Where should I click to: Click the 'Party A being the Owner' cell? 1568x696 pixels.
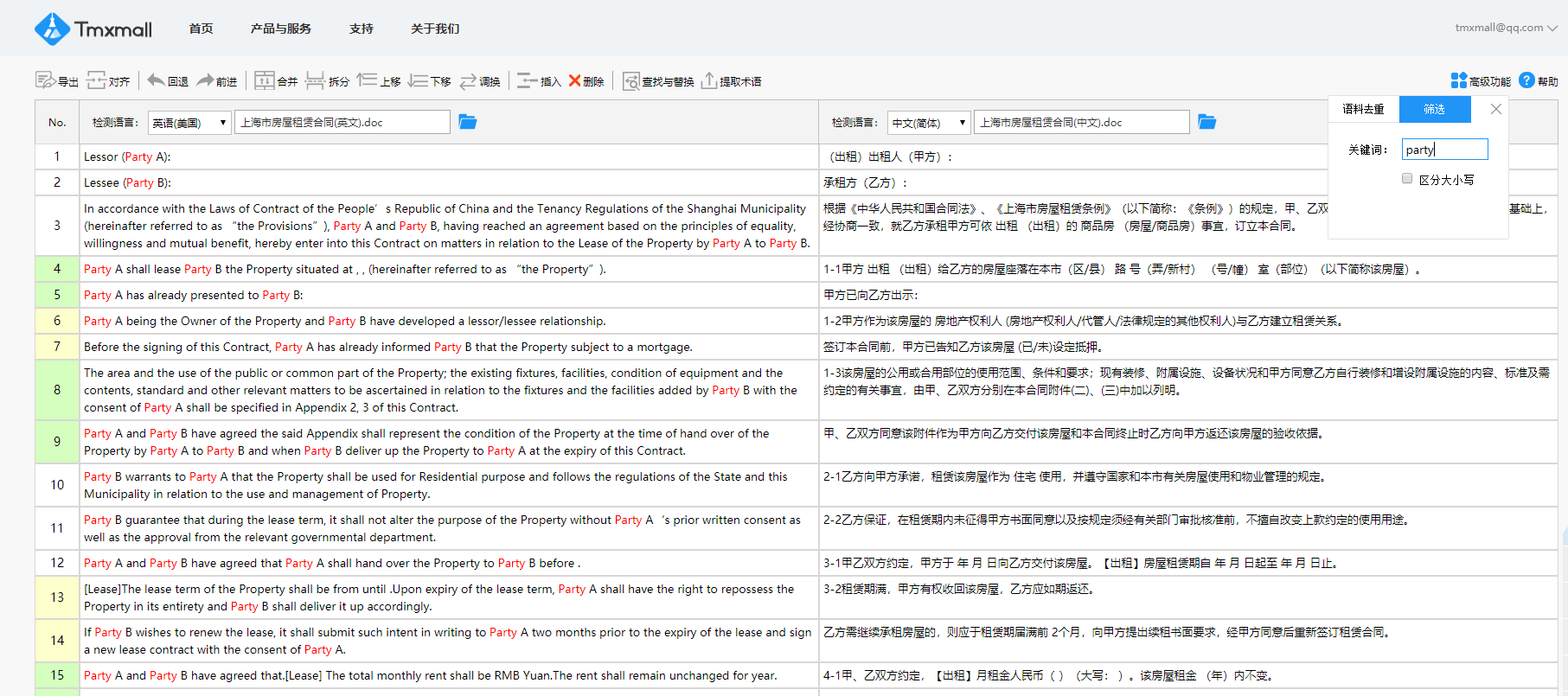(449, 321)
